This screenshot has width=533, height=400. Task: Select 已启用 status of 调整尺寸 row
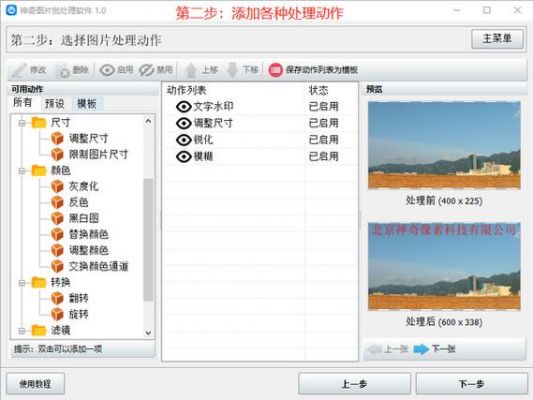(323, 123)
